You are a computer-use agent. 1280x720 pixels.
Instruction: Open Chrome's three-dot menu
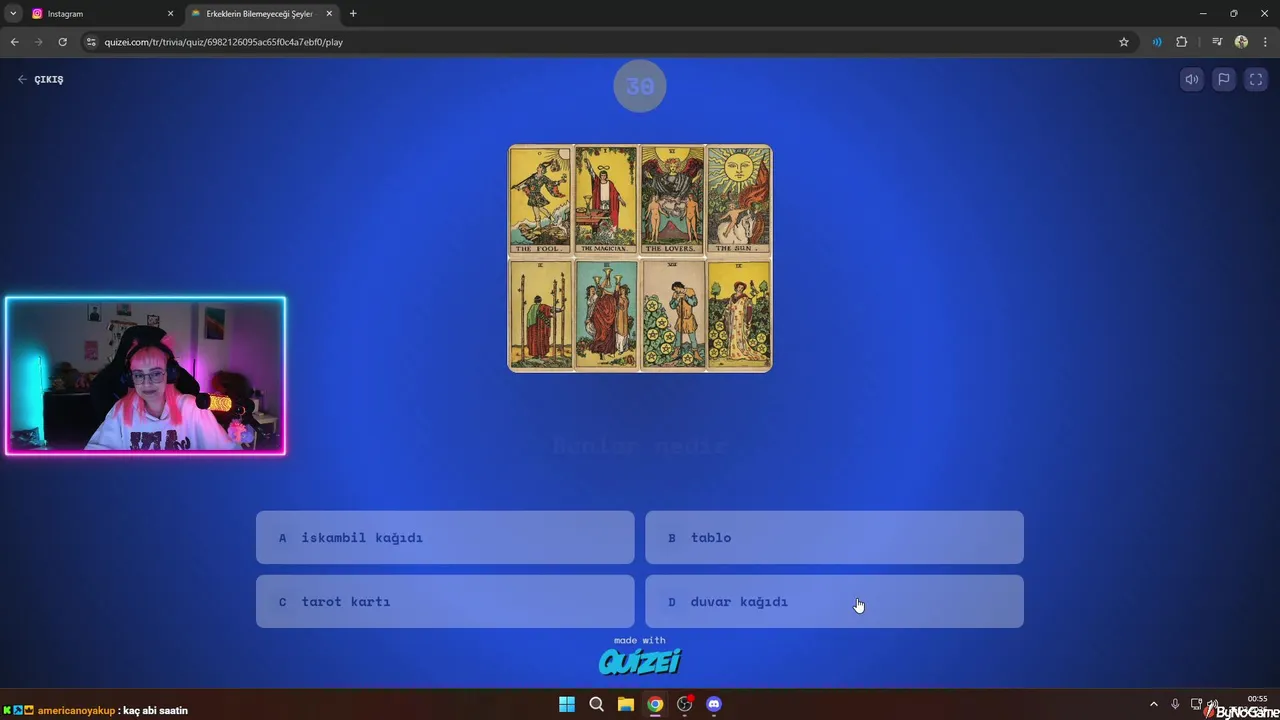click(1266, 42)
